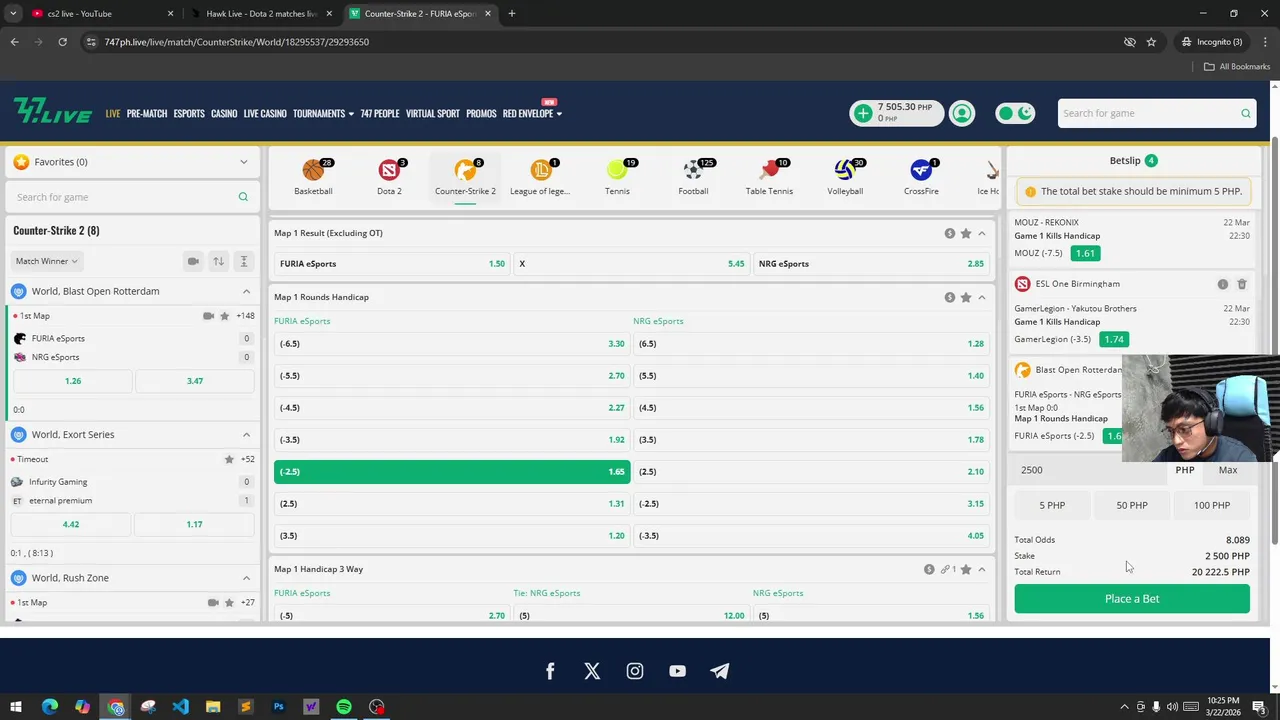Image resolution: width=1280 pixels, height=720 pixels.
Task: Select NRG eSports (6.5) 1.28 odds
Action: click(811, 344)
